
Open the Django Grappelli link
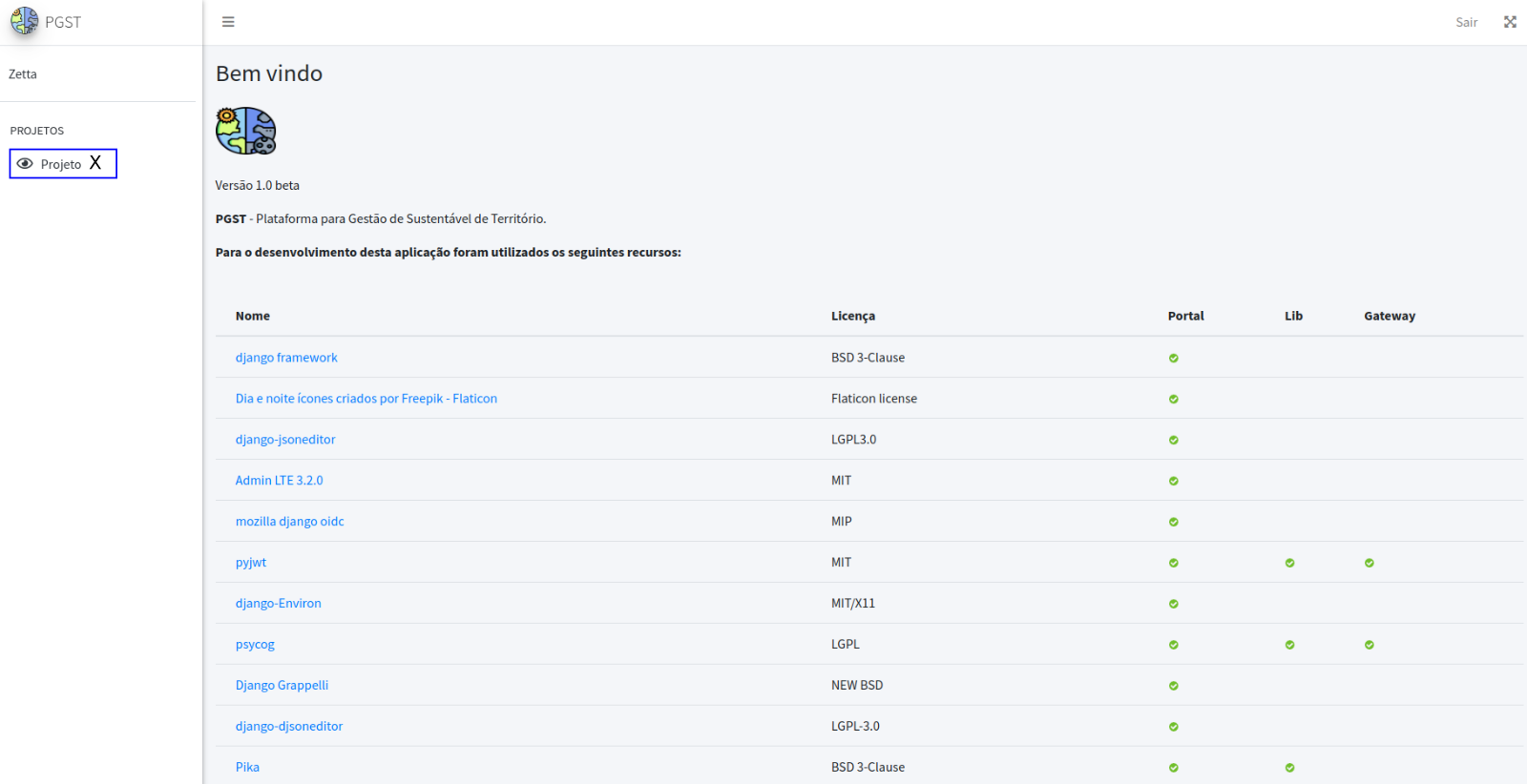[x=282, y=686]
